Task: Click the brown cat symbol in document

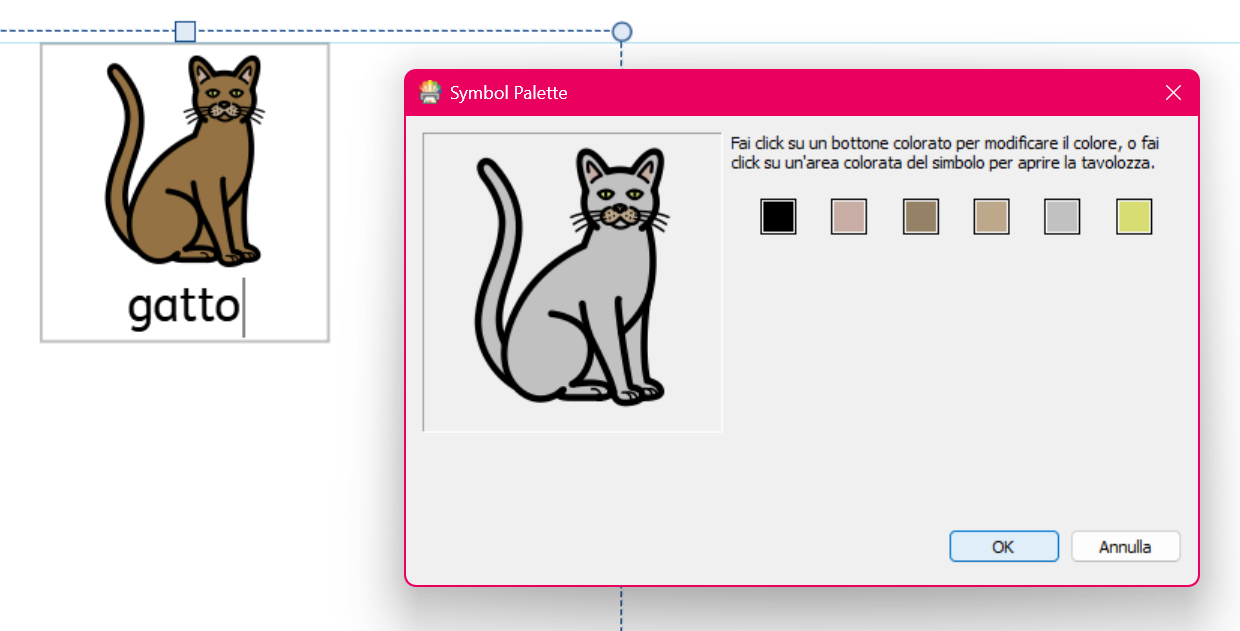Action: (185, 162)
